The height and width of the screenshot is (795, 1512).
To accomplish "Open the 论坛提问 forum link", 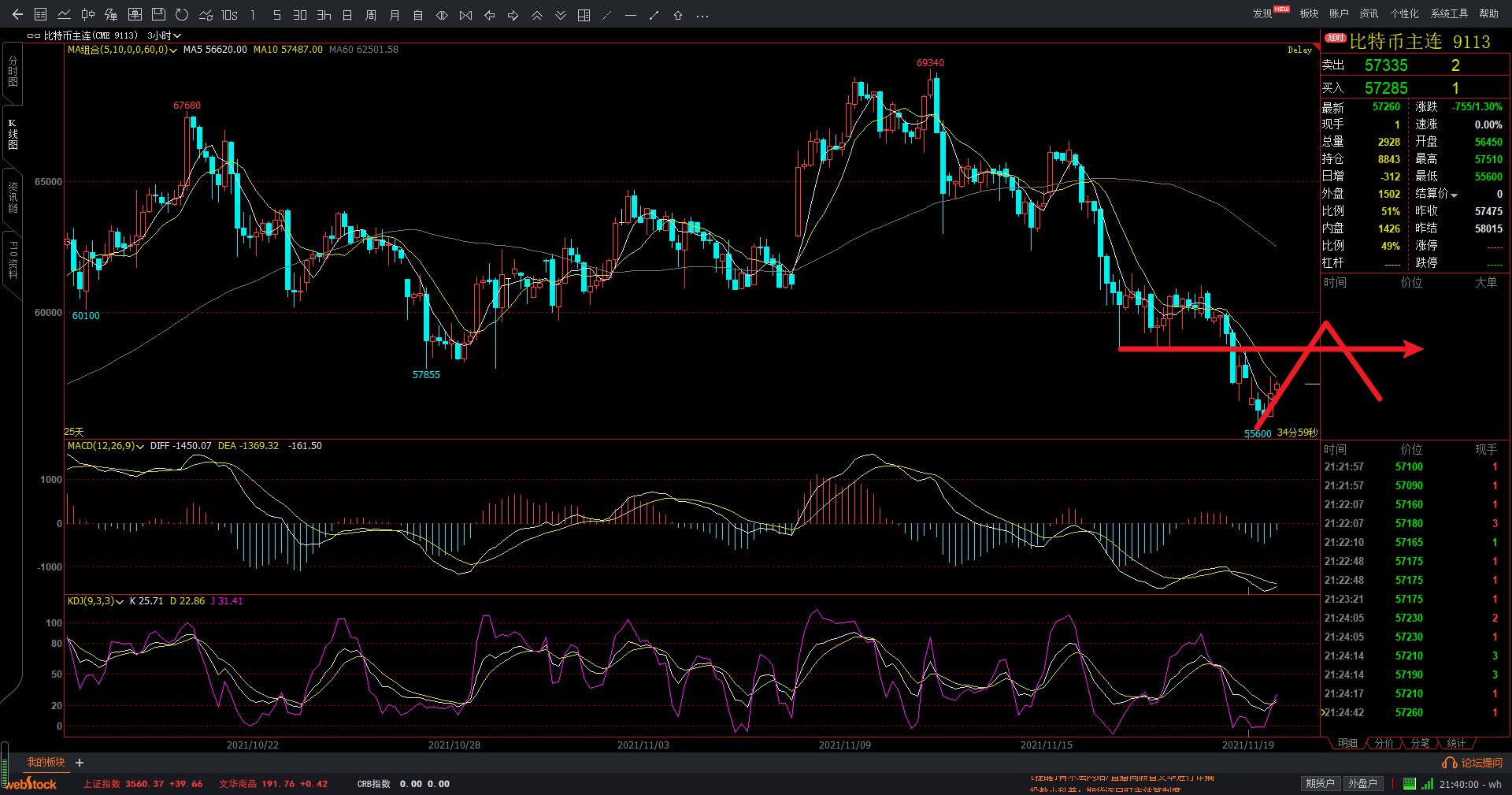I will click(x=1473, y=763).
